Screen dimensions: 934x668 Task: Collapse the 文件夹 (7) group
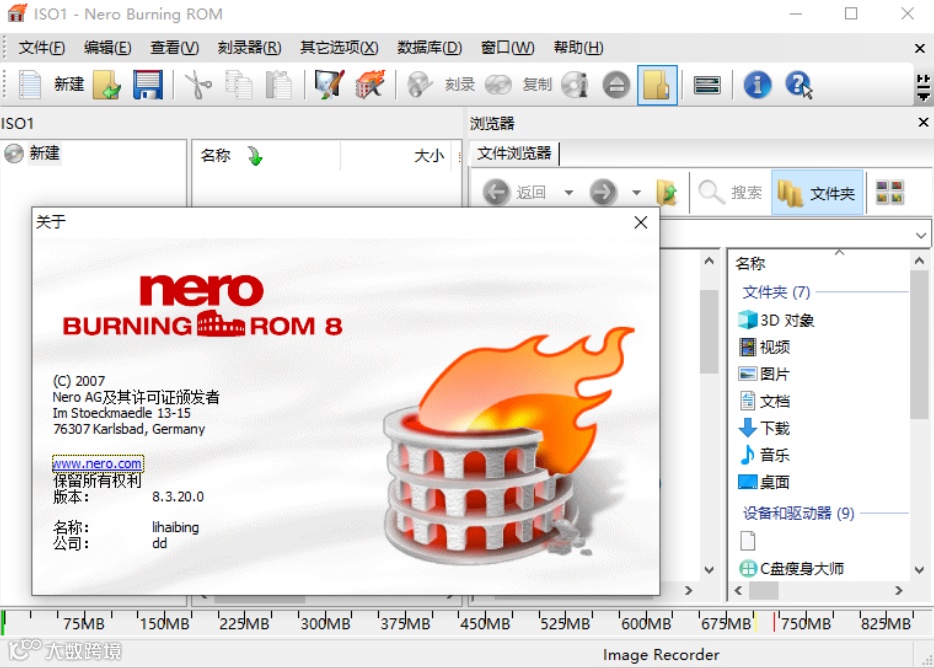776,292
